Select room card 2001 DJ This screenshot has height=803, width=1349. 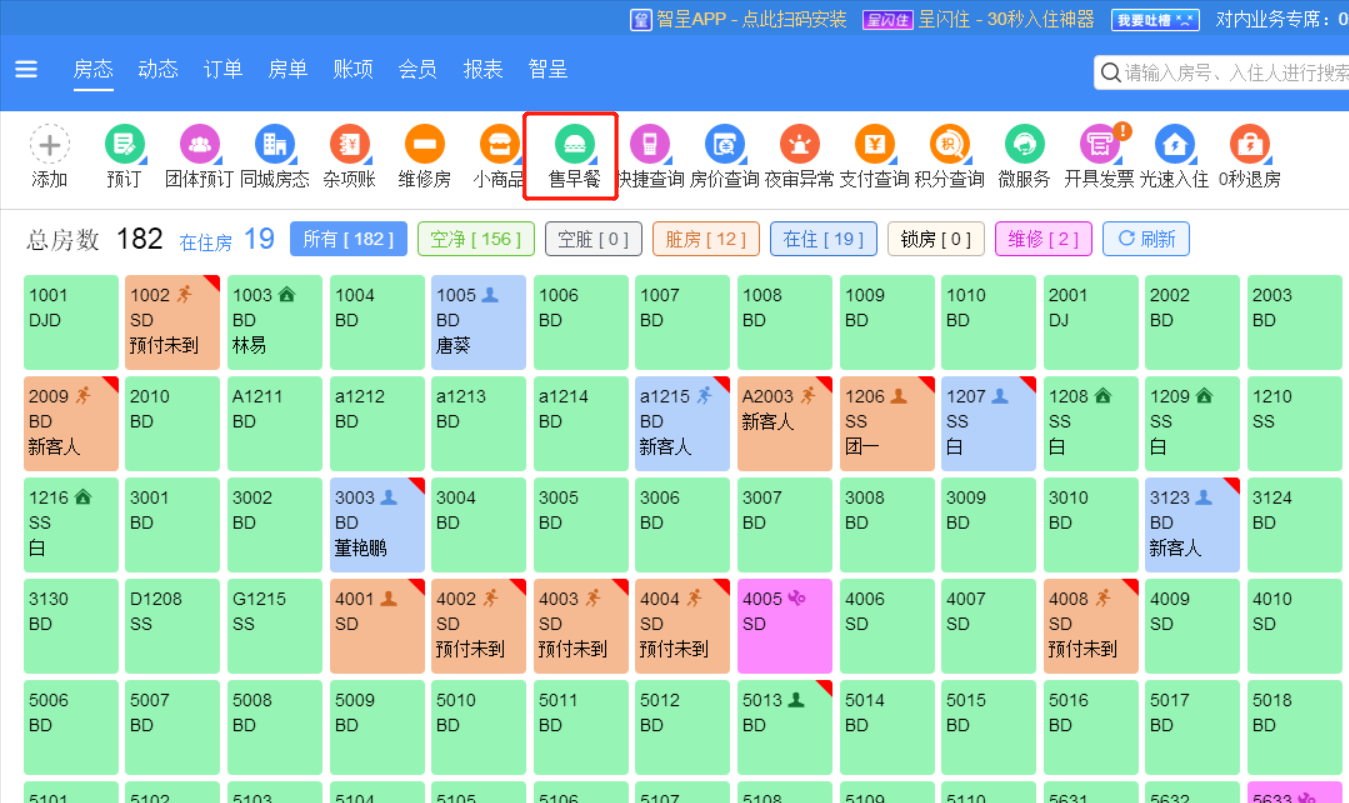point(1090,323)
